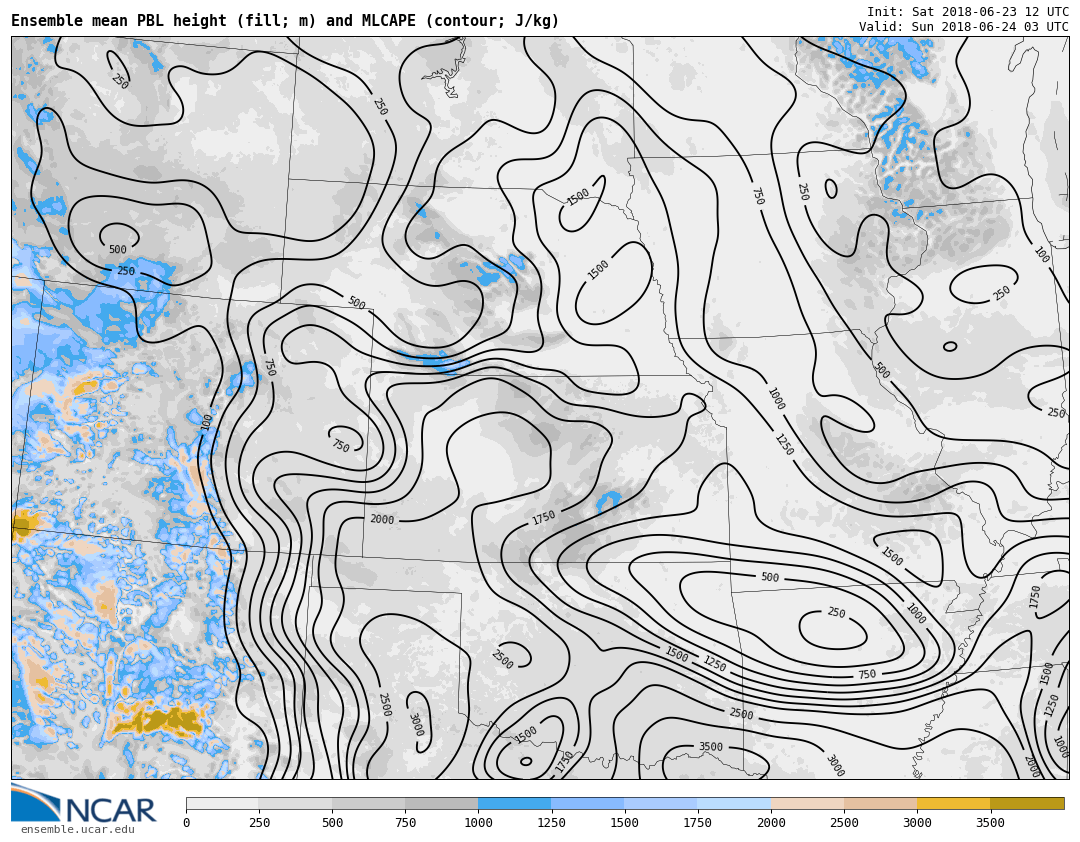Click the NCAR logo
Image resolution: width=1080 pixels, height=842 pixels.
coord(85,808)
